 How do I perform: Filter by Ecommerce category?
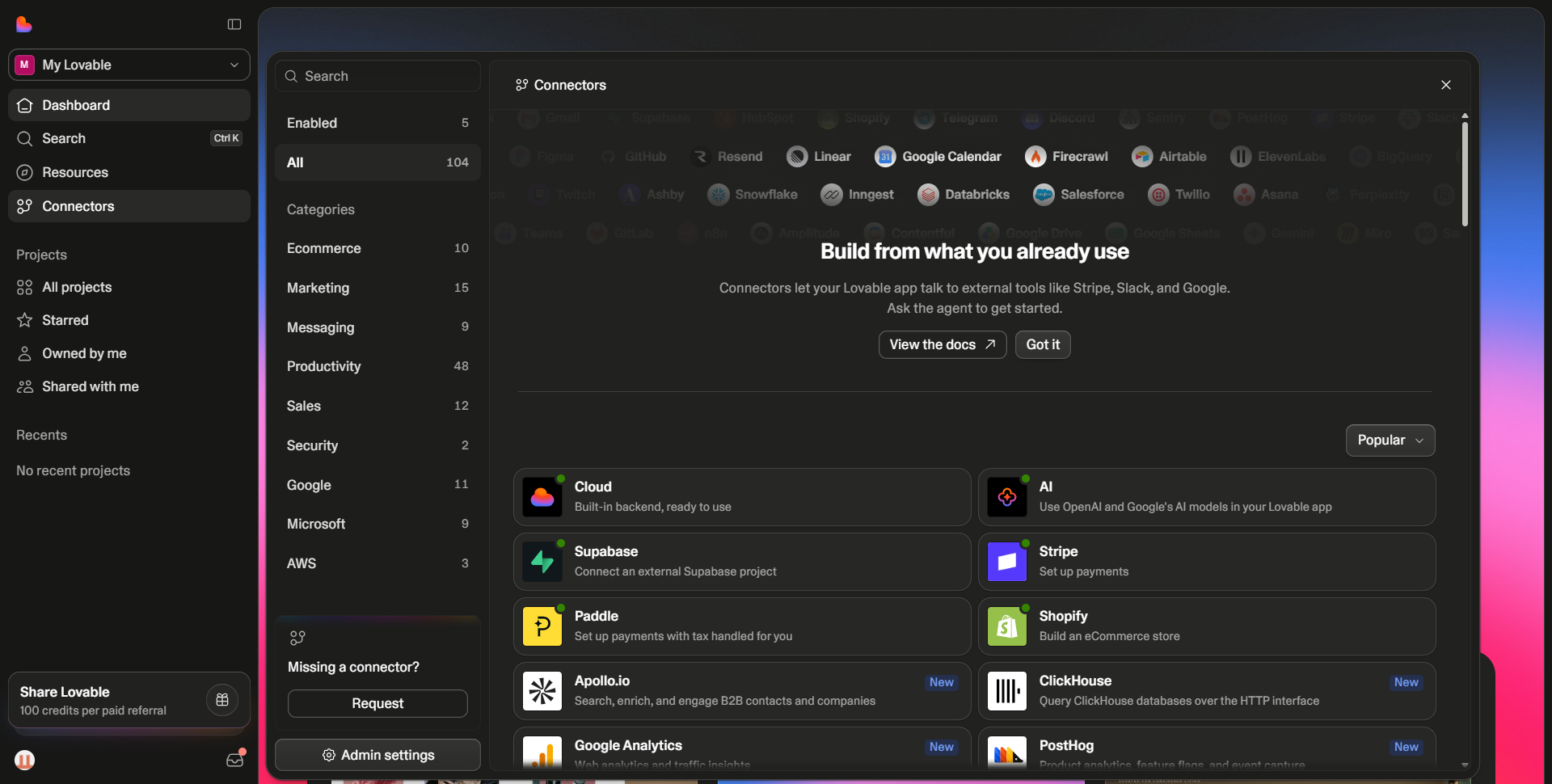click(x=377, y=248)
